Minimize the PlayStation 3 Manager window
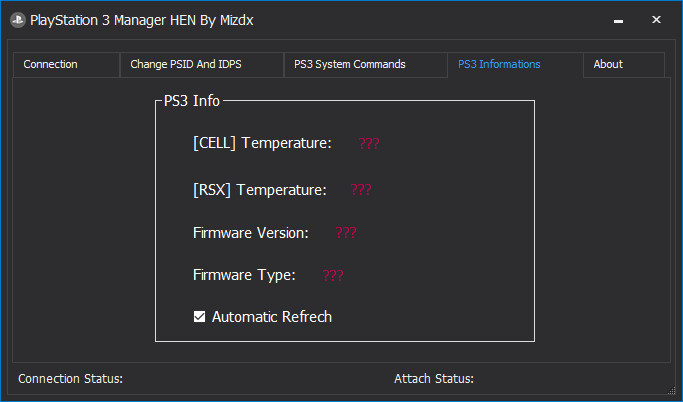 [618, 20]
